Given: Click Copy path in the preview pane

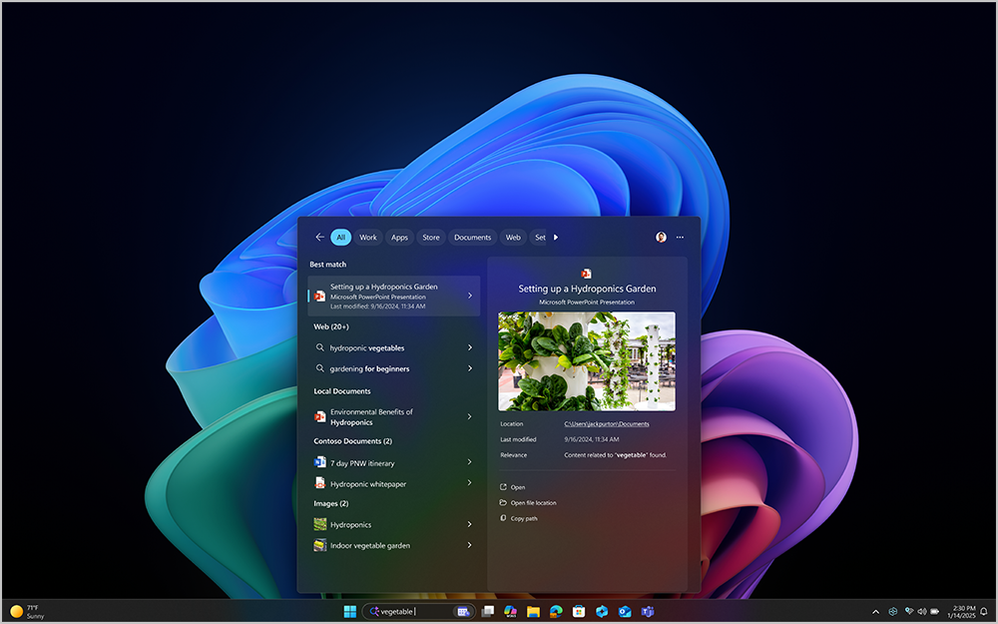Looking at the screenshot, I should pos(519,518).
